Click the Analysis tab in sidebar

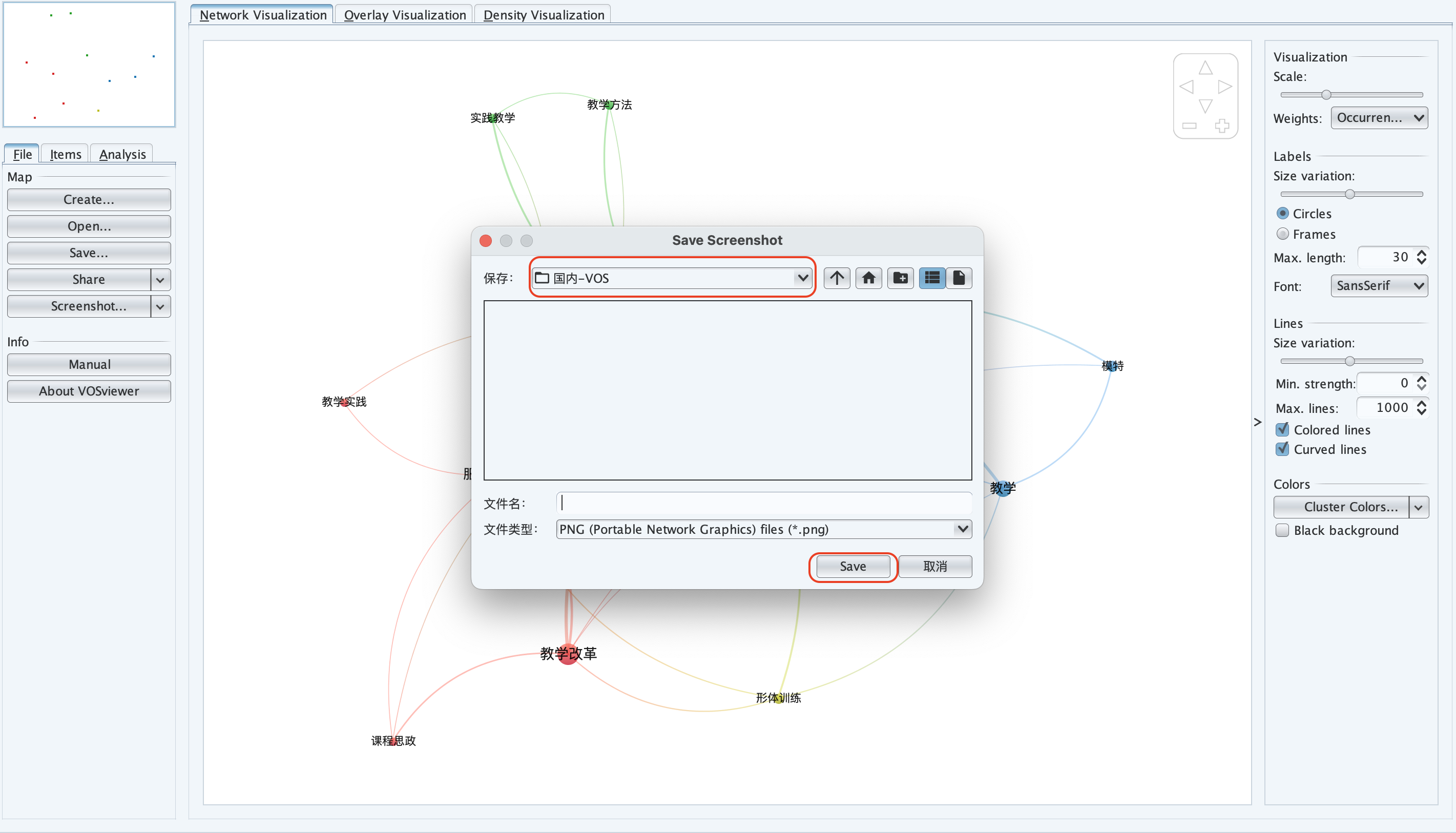click(x=122, y=154)
